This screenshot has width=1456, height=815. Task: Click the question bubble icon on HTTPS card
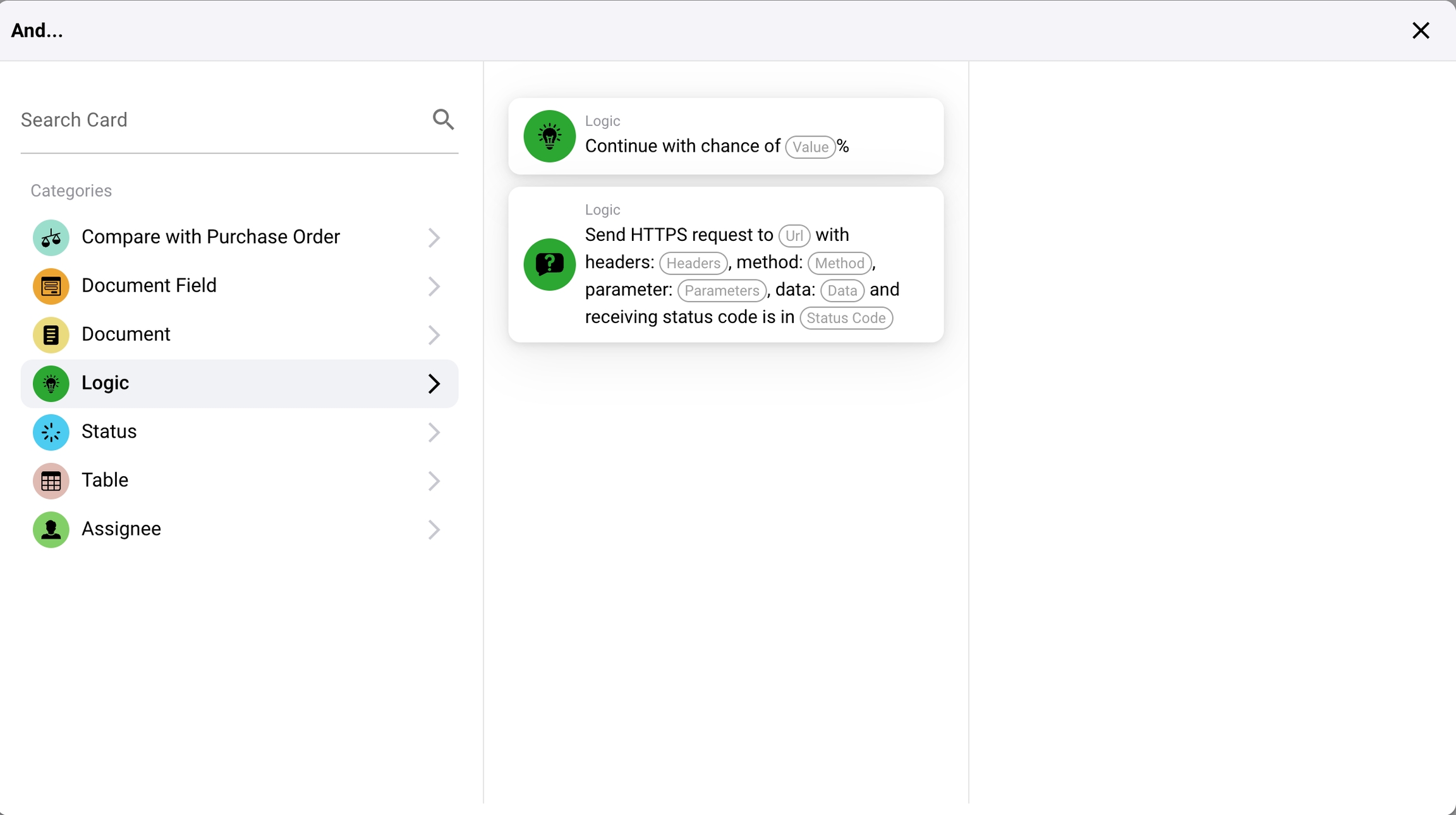click(x=549, y=264)
